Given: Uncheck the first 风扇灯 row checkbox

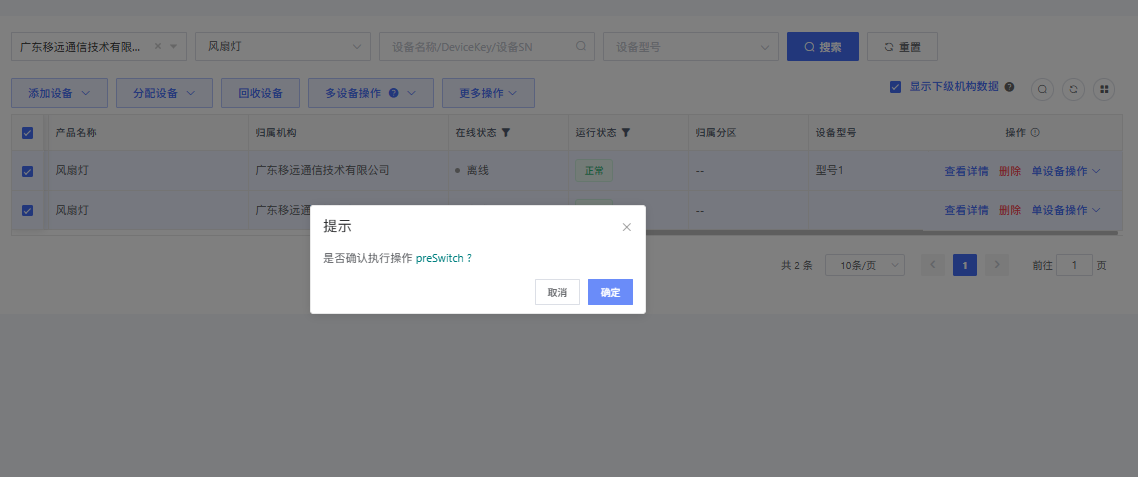Looking at the screenshot, I should tap(28, 171).
